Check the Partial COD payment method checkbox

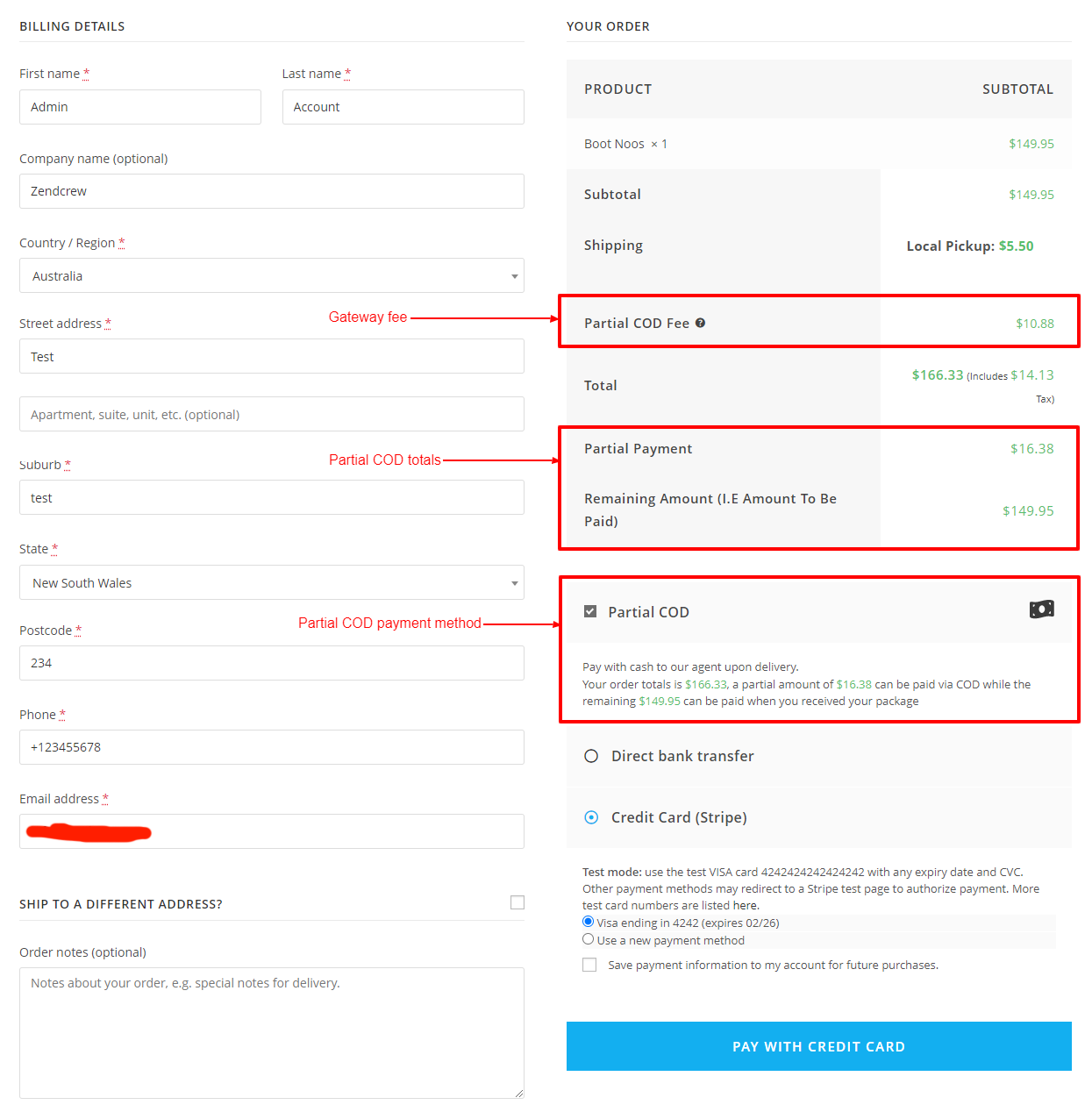590,611
